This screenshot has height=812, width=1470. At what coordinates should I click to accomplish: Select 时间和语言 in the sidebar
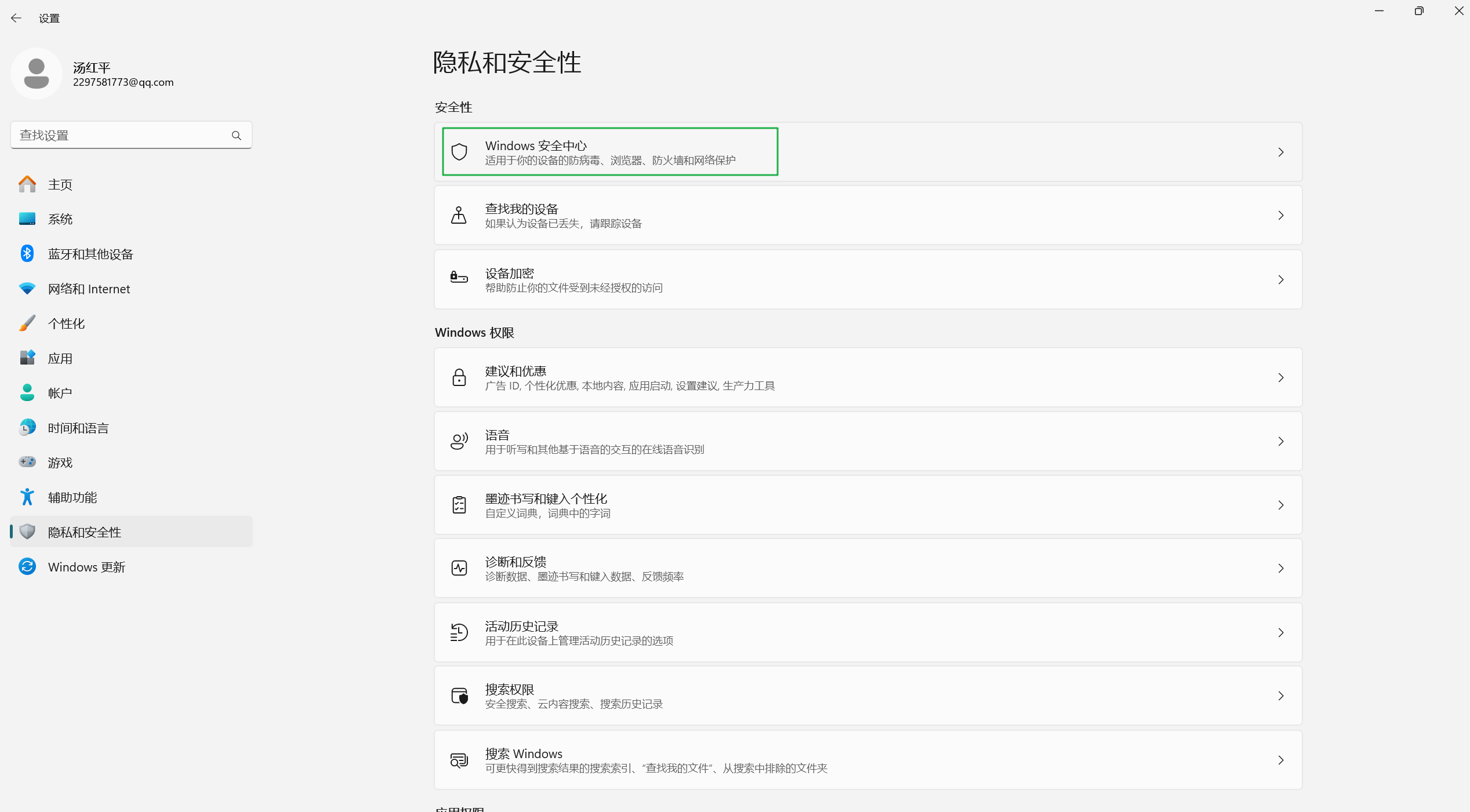point(132,428)
